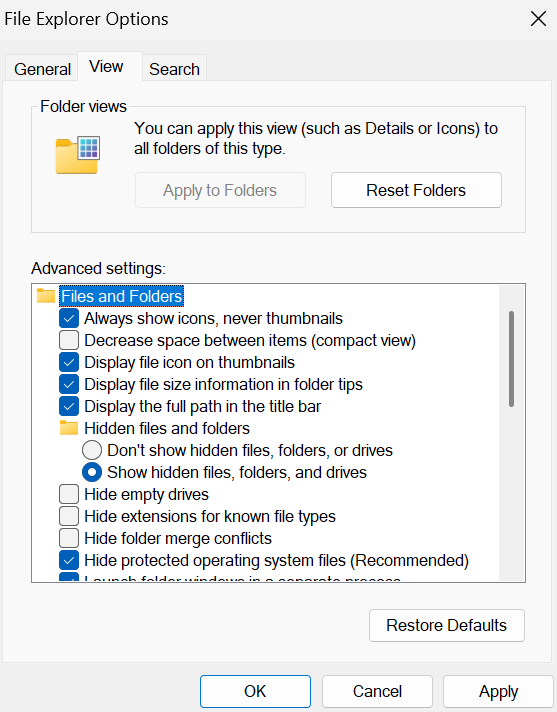Click the Reset Folders button

(416, 190)
